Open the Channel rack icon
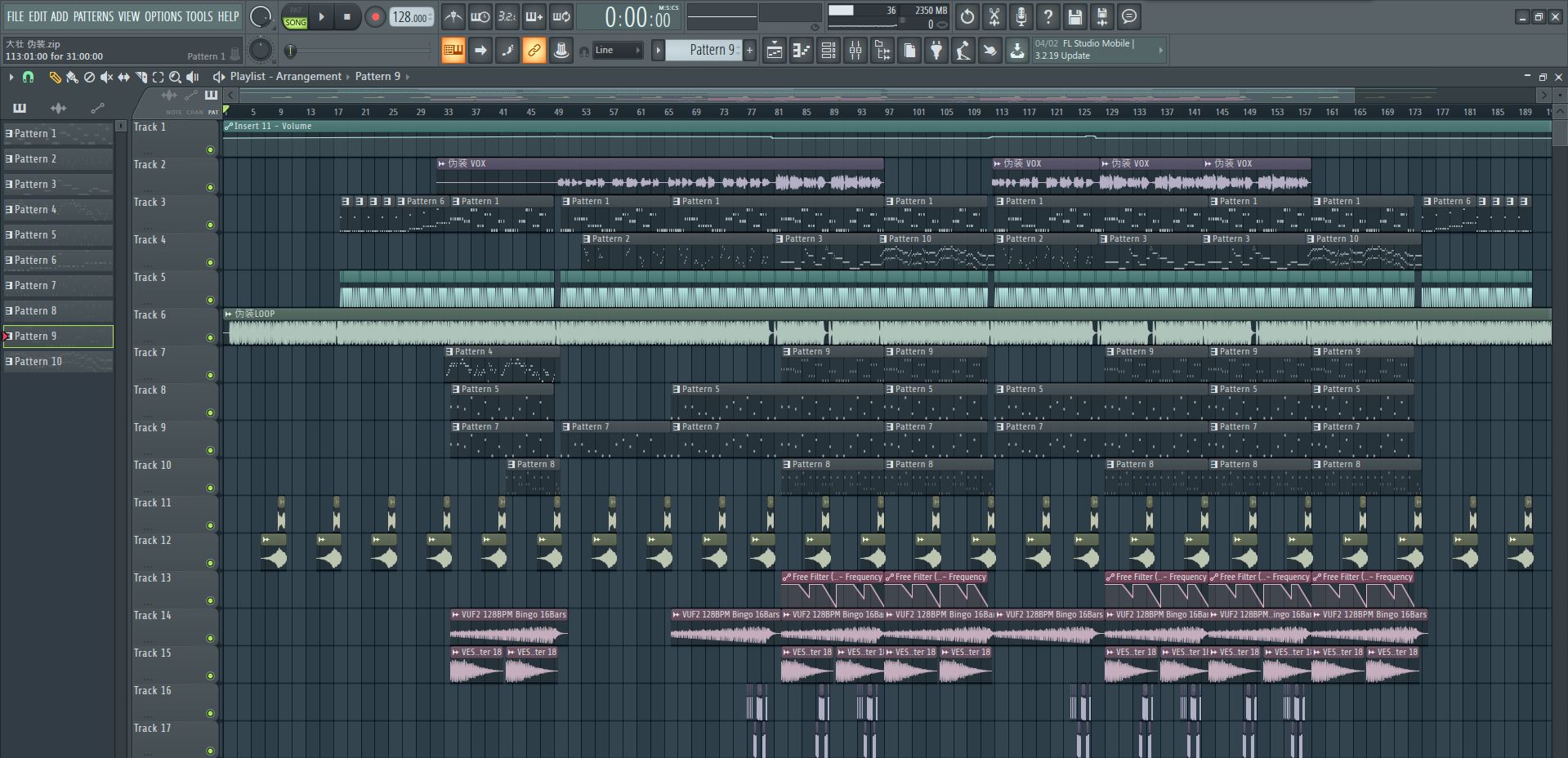1568x758 pixels. click(829, 51)
